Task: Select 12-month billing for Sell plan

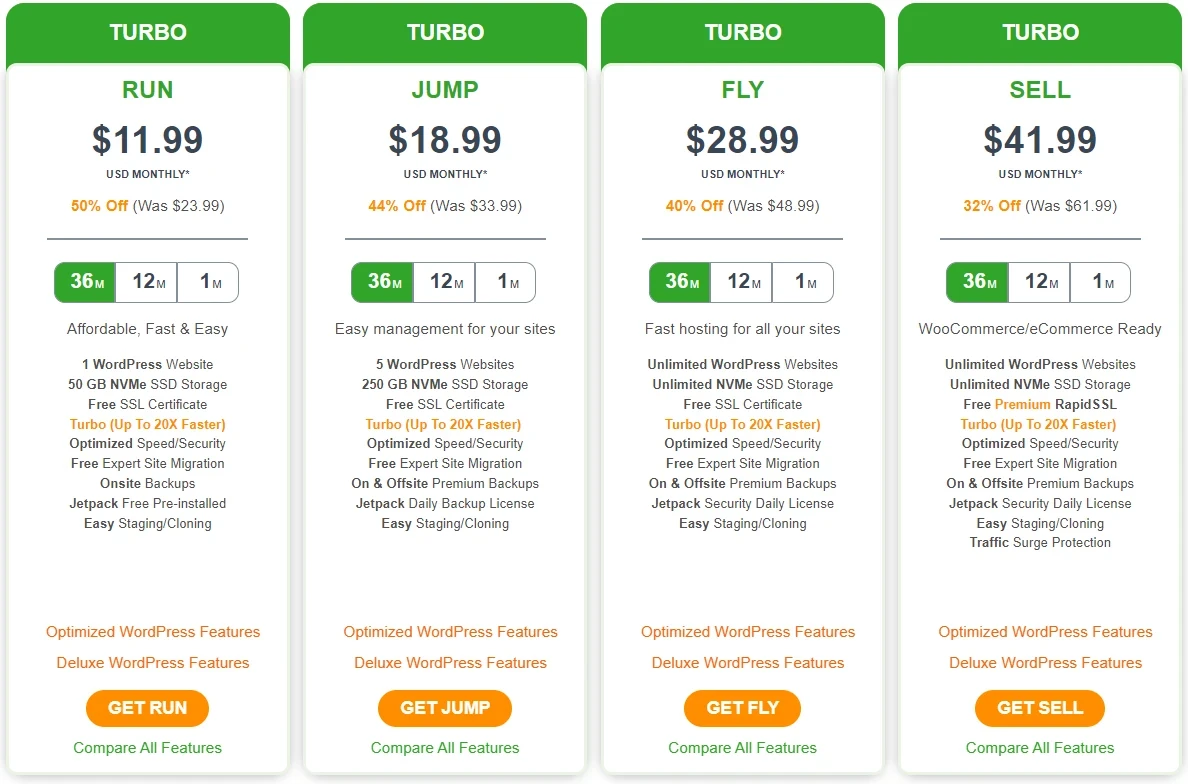Action: 1039,282
